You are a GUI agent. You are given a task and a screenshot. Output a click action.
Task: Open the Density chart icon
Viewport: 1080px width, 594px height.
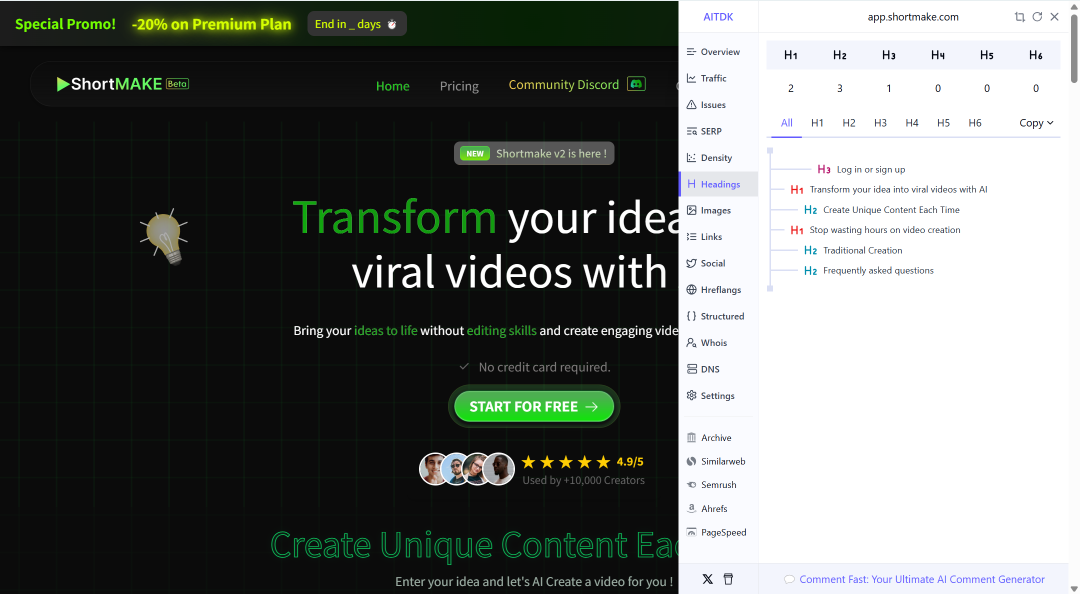click(x=692, y=158)
